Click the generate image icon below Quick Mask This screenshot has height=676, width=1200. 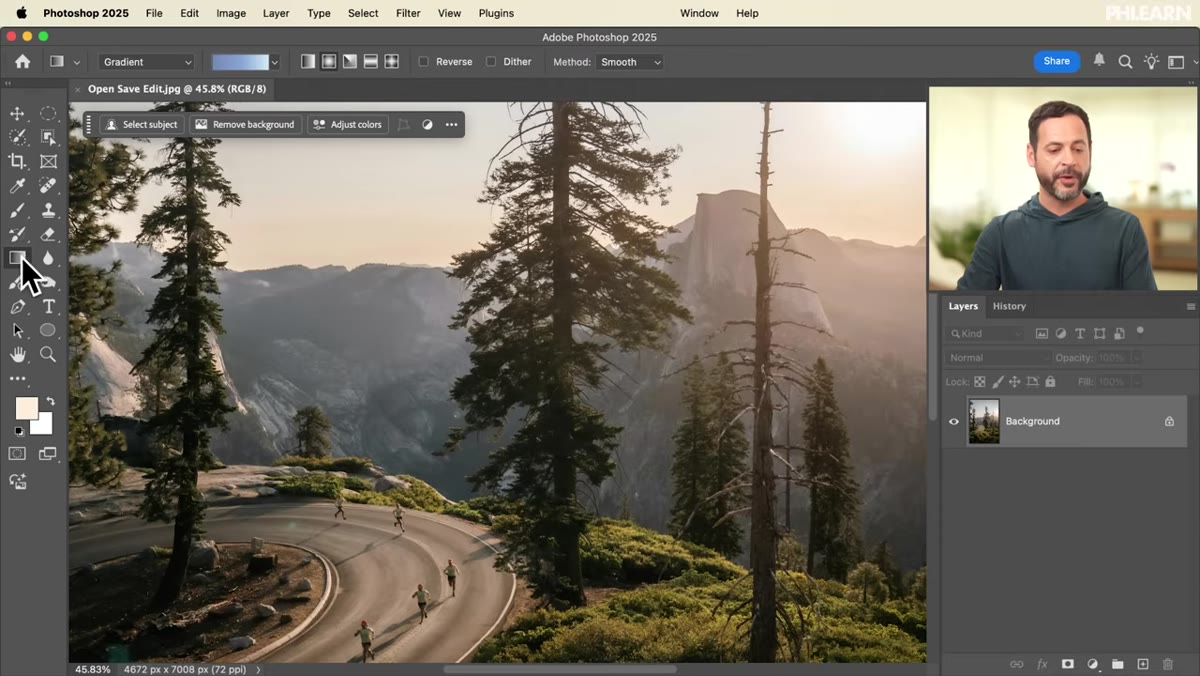point(17,481)
